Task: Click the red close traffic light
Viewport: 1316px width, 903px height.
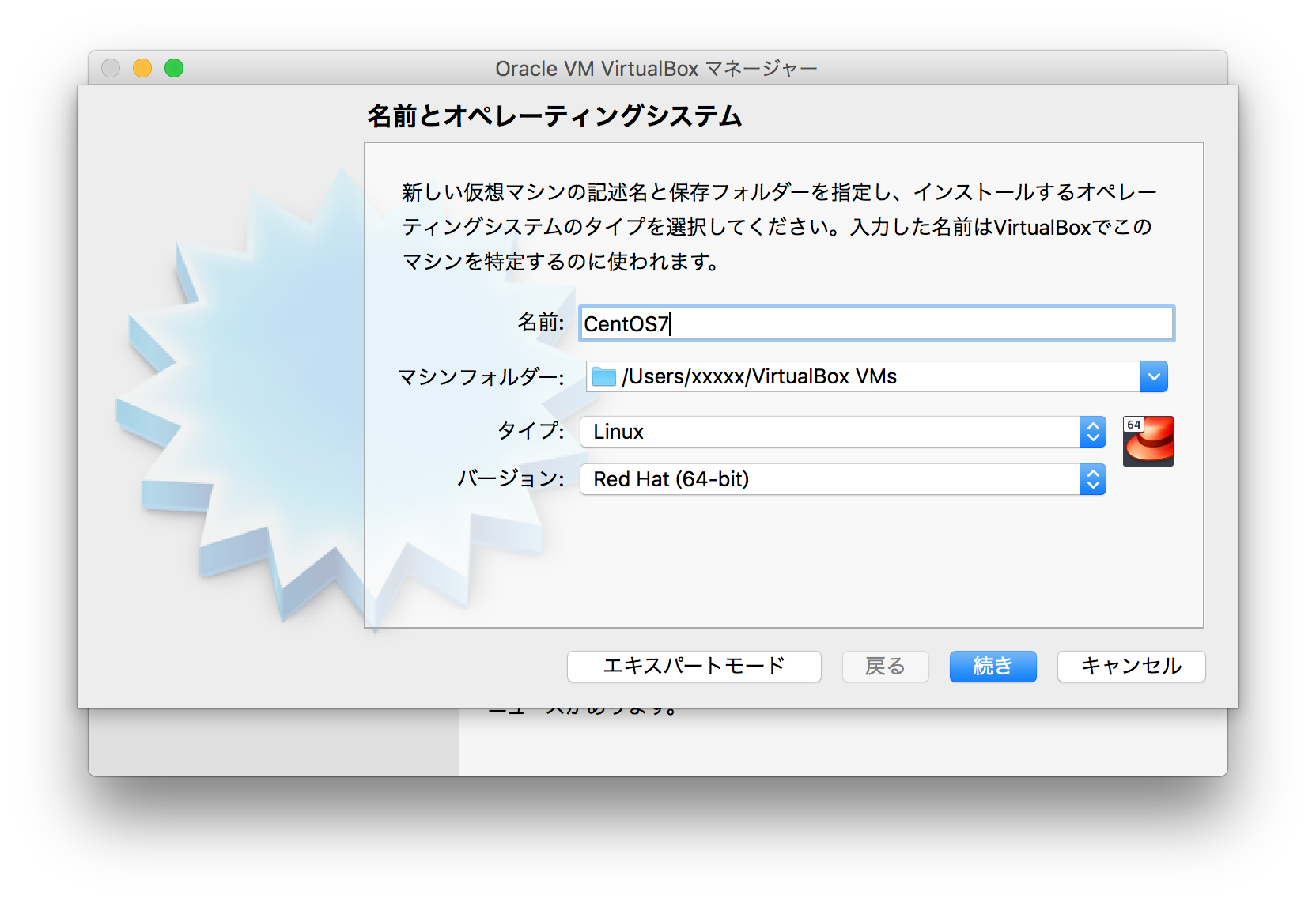Action: pos(111,68)
